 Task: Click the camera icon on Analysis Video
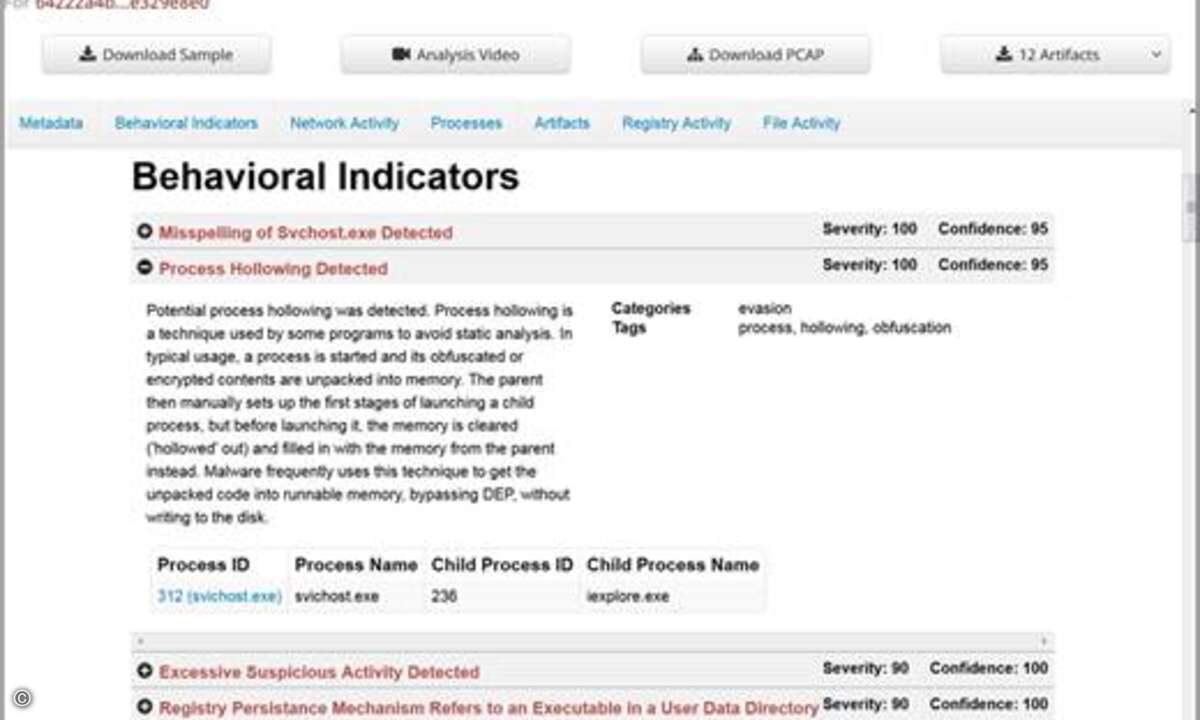[x=401, y=55]
